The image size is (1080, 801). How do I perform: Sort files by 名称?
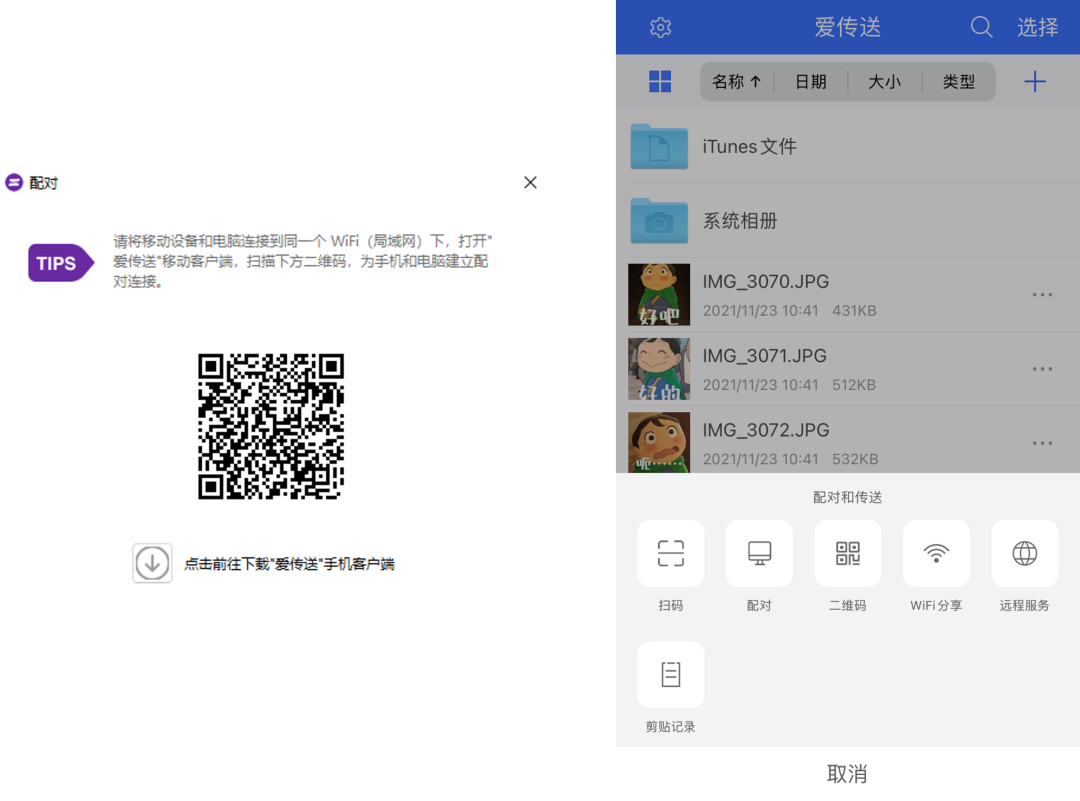click(x=736, y=81)
